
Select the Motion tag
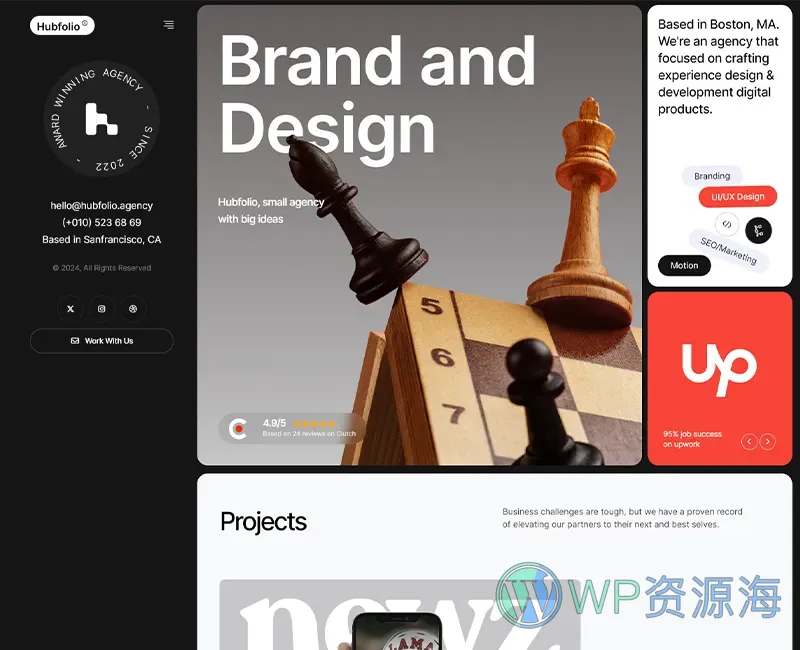tap(684, 265)
